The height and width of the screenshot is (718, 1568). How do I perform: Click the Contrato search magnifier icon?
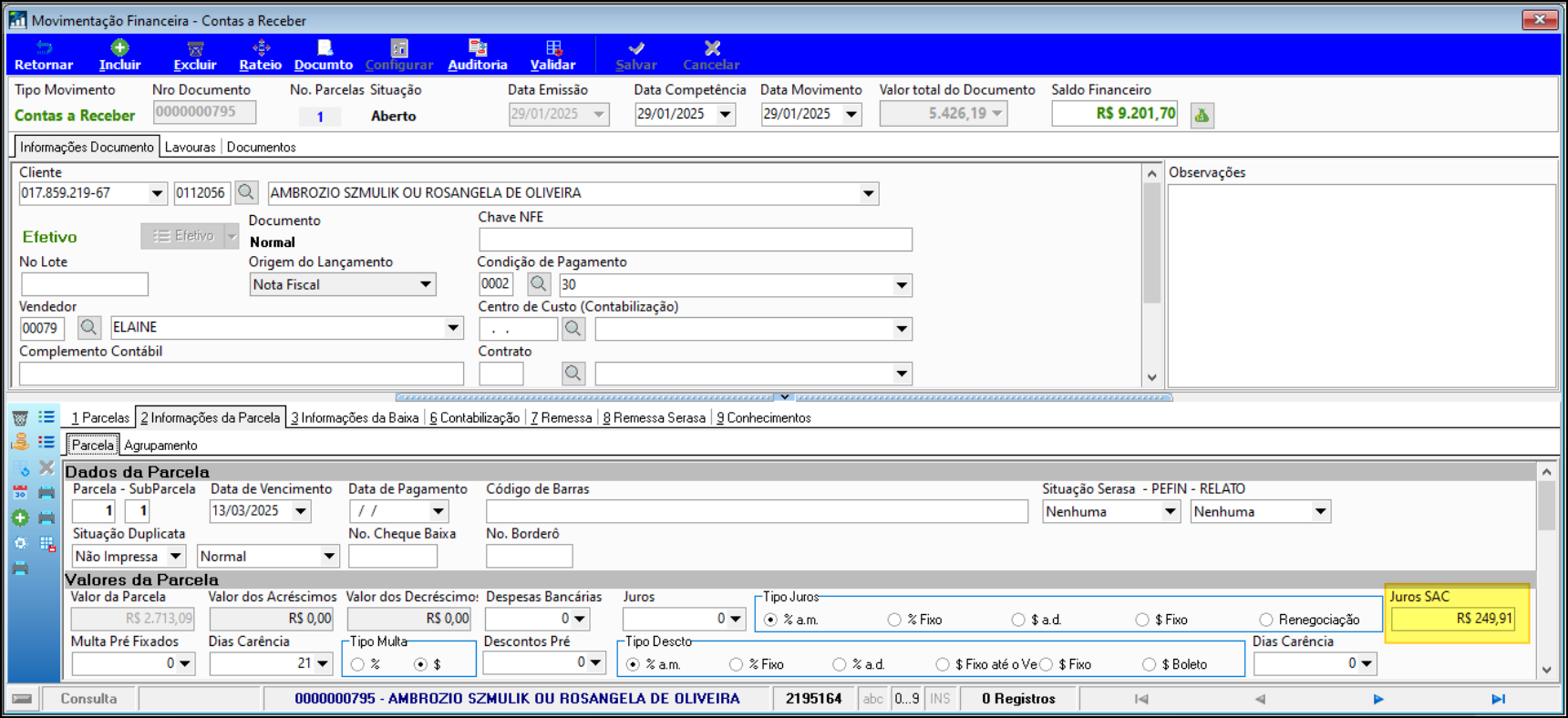click(573, 373)
